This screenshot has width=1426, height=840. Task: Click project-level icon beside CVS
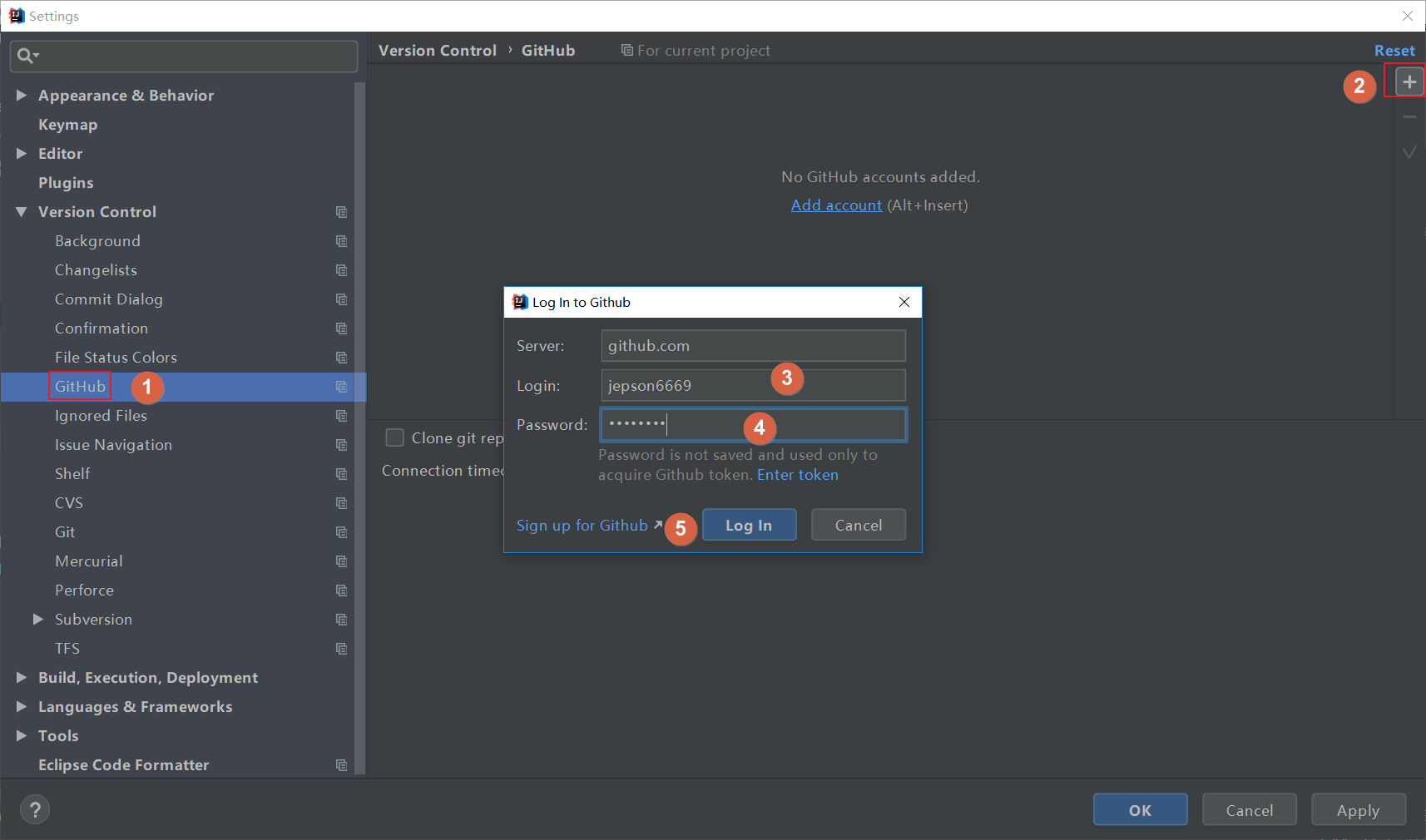341,503
